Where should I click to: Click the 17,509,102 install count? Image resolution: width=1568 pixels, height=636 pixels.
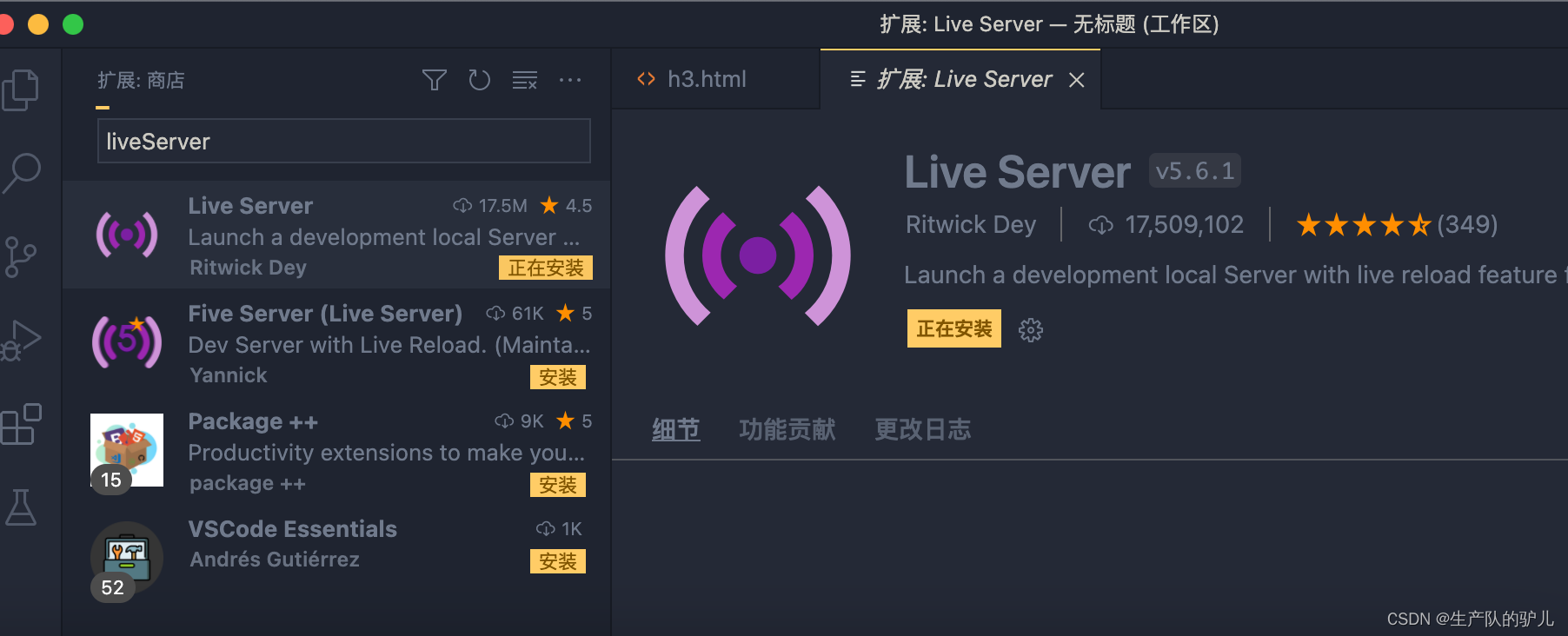(1166, 225)
